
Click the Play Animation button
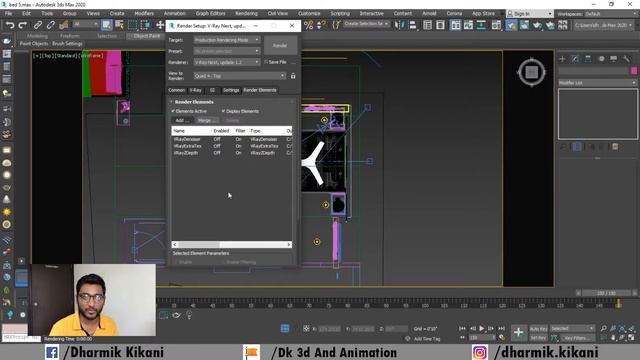coord(482,329)
